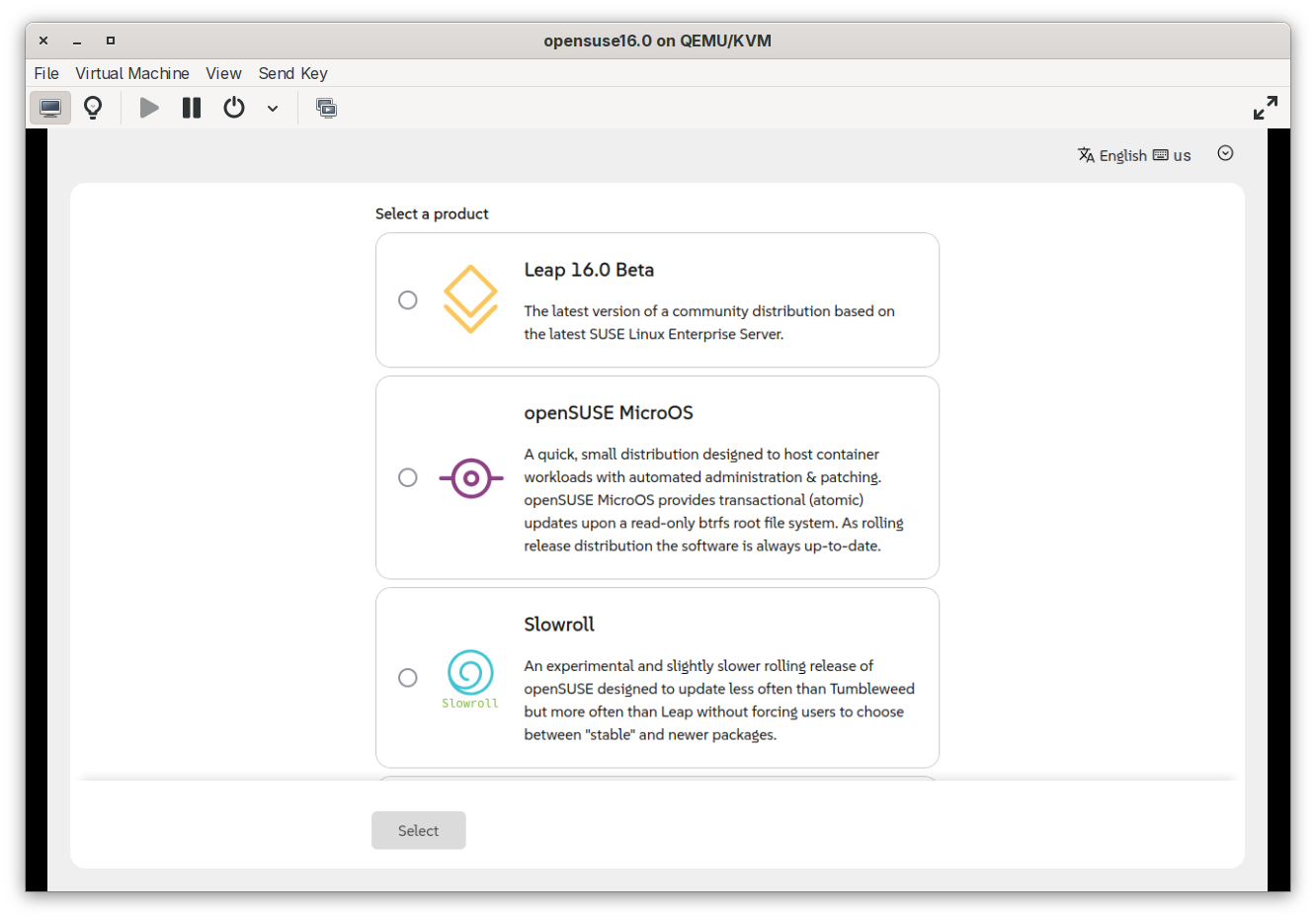Open the installer options circled chevron
Viewport: 1316px width, 920px height.
pos(1225,153)
